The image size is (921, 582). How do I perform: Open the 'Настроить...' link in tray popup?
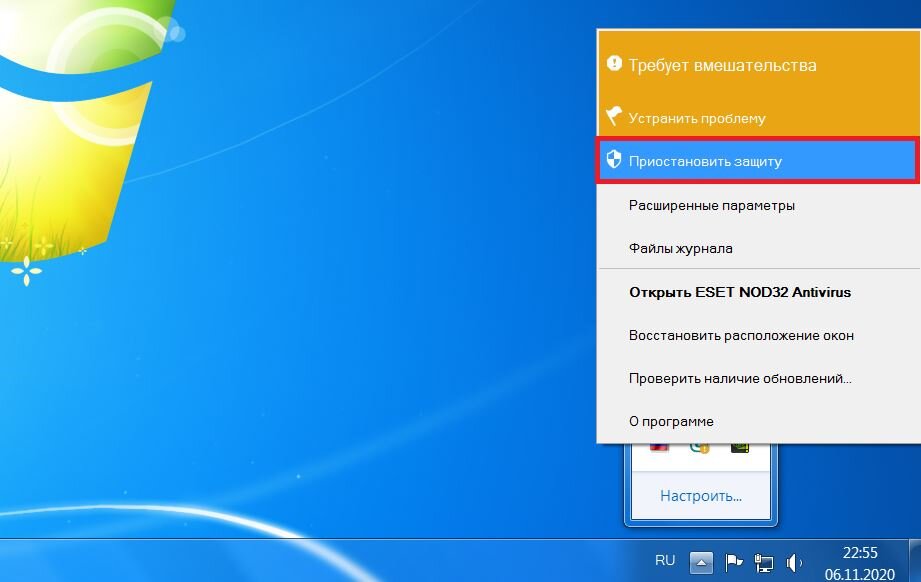point(701,496)
